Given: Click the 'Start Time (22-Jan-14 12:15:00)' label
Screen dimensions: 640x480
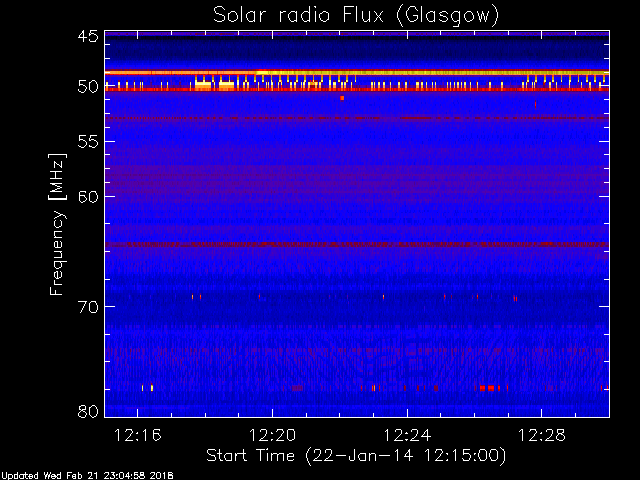Looking at the screenshot, I should pos(356,456).
